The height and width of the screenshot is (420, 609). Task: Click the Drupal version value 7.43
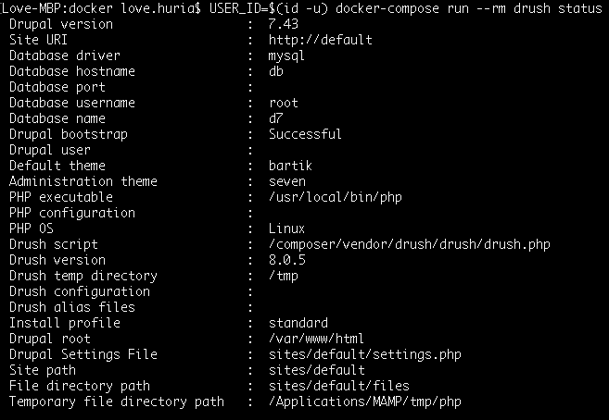(x=284, y=24)
